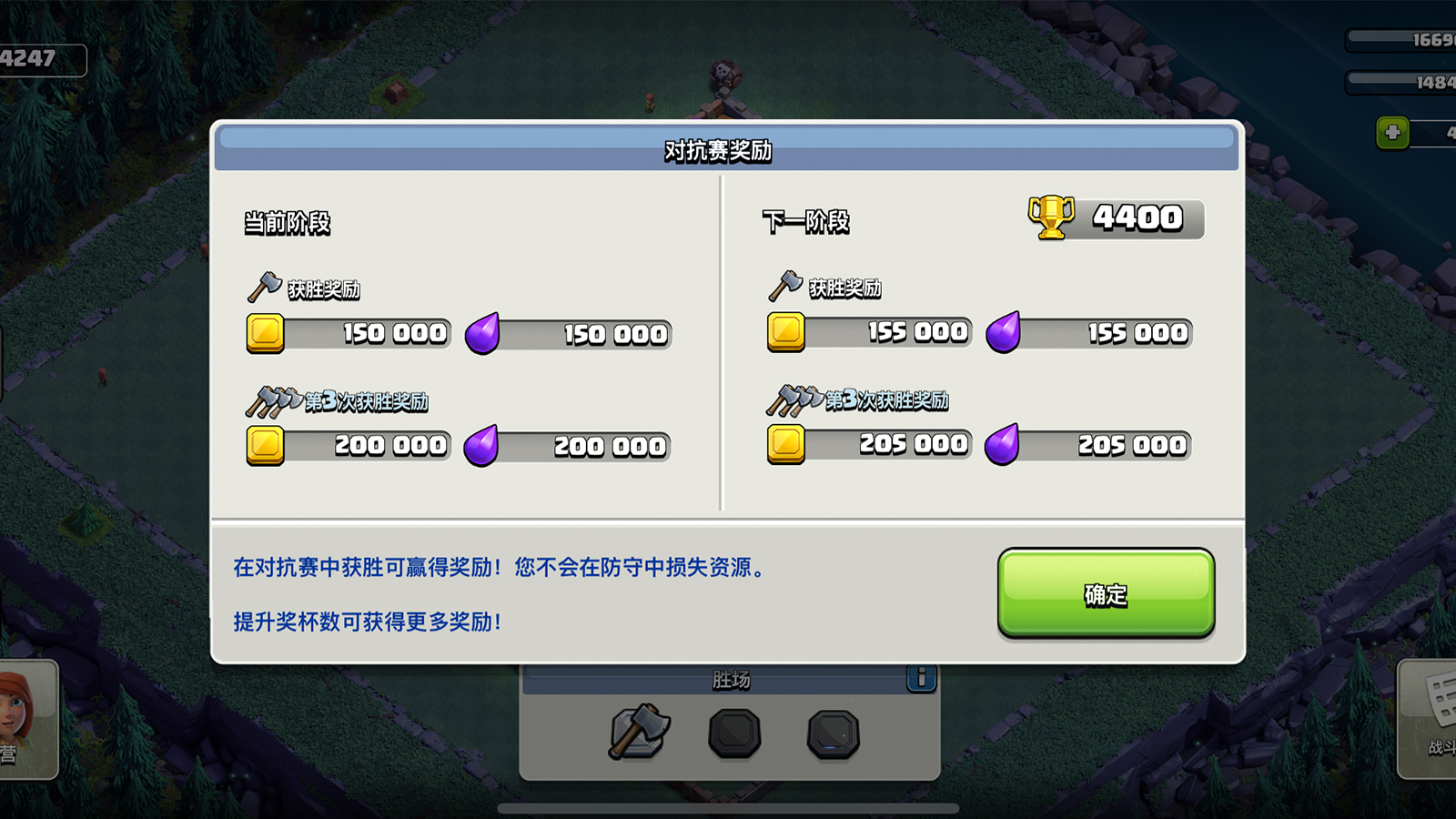Viewport: 1456px width, 819px height.
Task: Click the 4400 trophy requirement bar
Action: tap(1117, 218)
